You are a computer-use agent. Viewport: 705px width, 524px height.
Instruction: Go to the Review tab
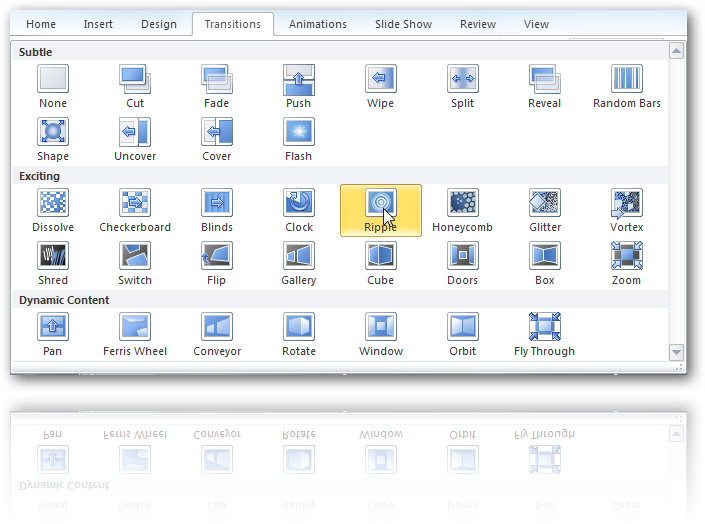477,24
